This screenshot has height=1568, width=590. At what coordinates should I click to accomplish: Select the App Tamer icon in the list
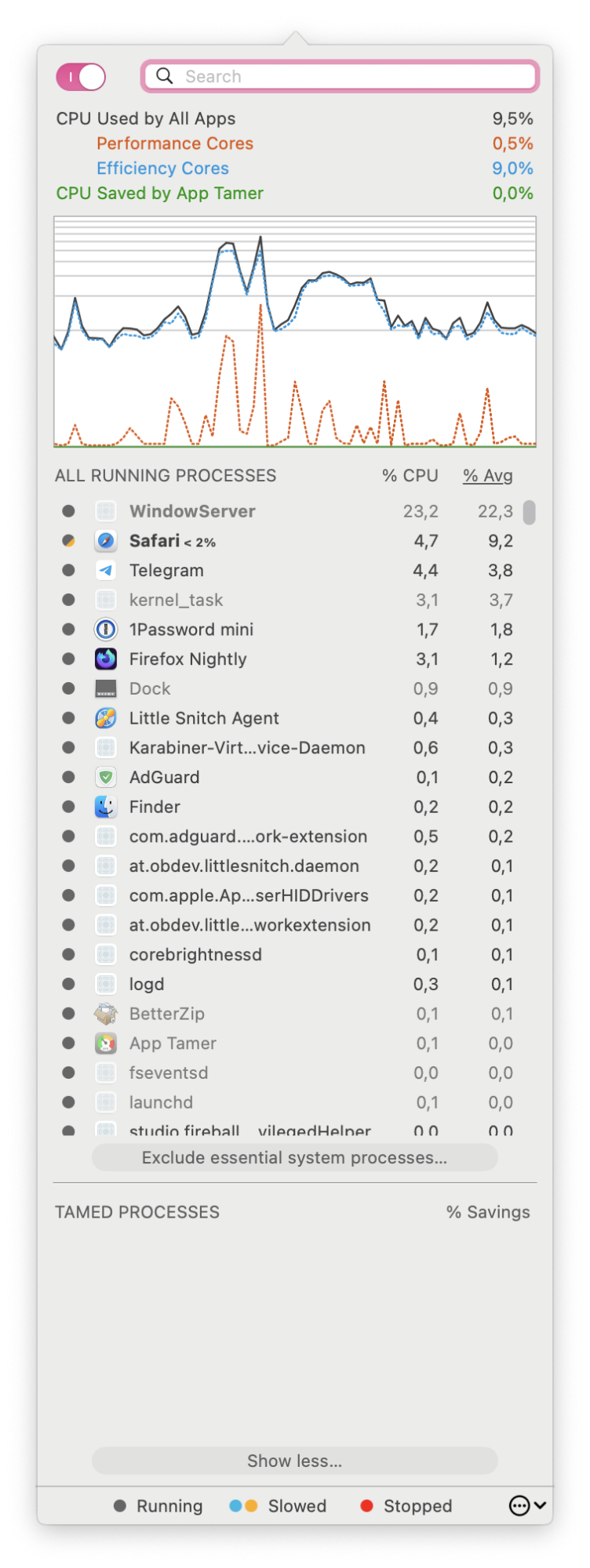click(x=105, y=1043)
